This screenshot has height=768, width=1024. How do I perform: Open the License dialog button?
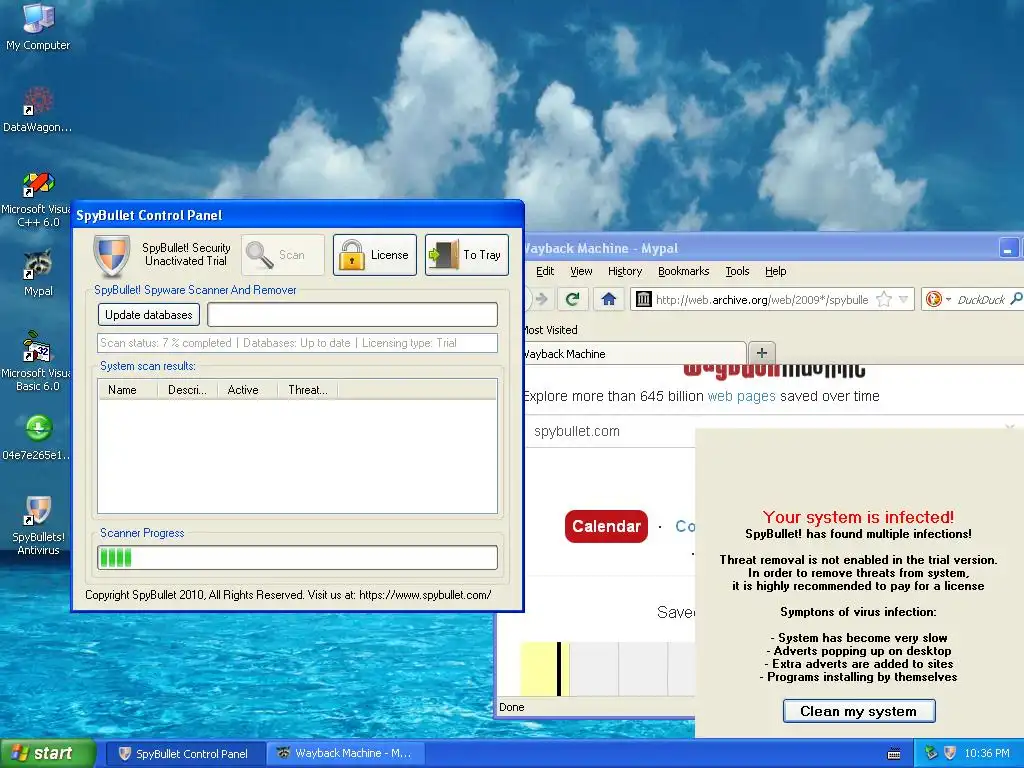pos(375,255)
